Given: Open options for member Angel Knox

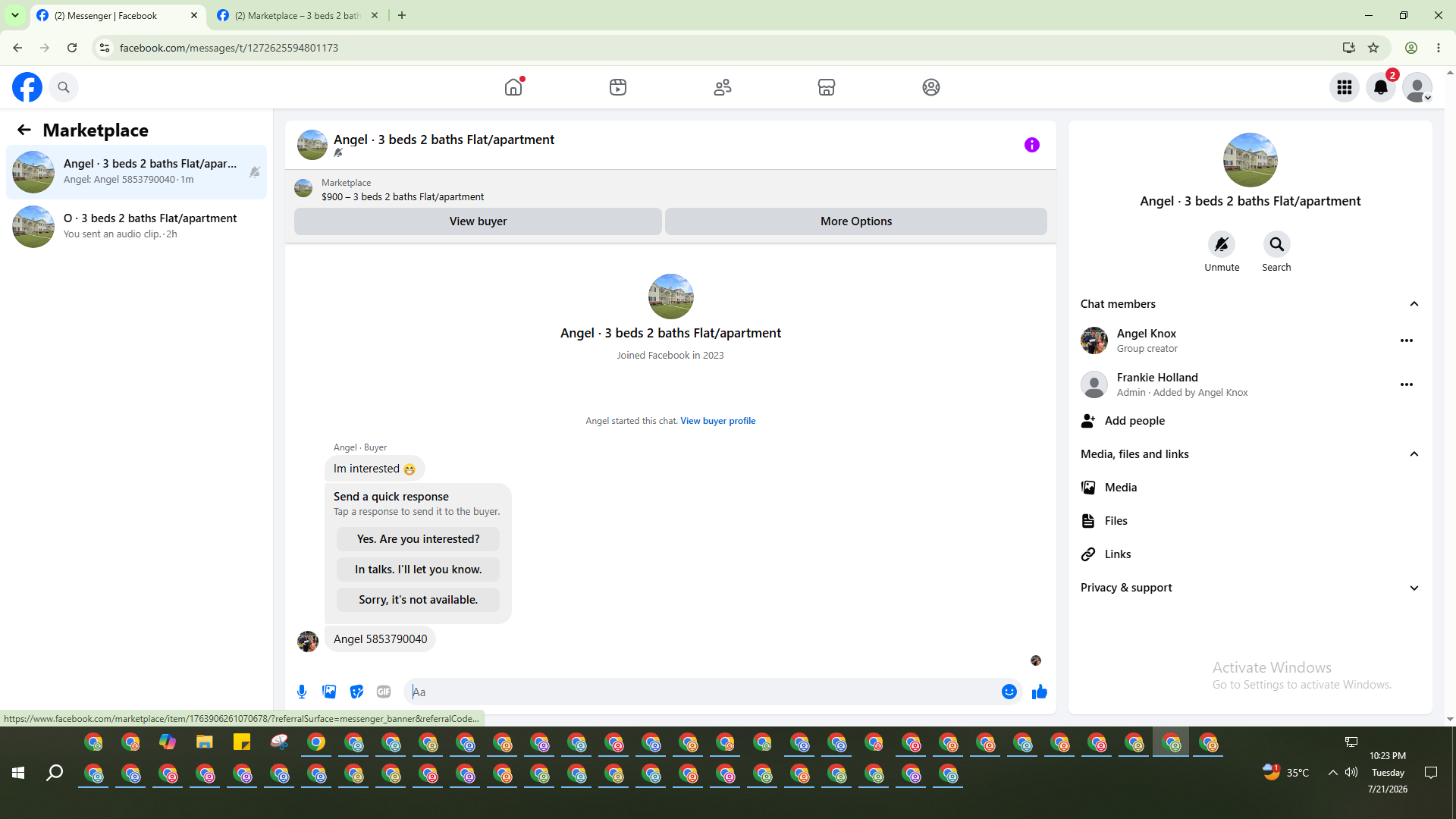Looking at the screenshot, I should click(x=1407, y=340).
